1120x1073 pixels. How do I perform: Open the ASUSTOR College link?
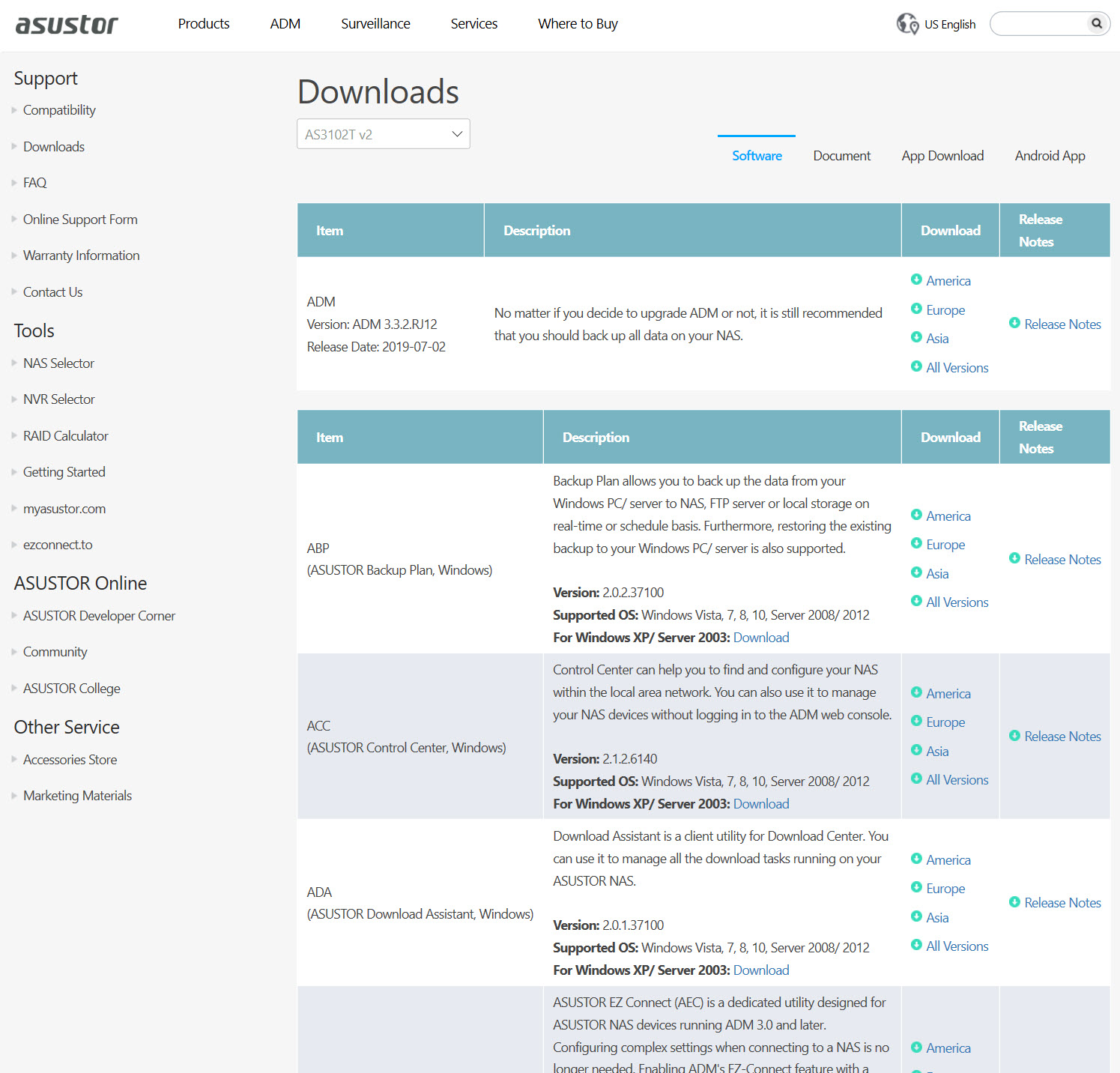tap(72, 689)
